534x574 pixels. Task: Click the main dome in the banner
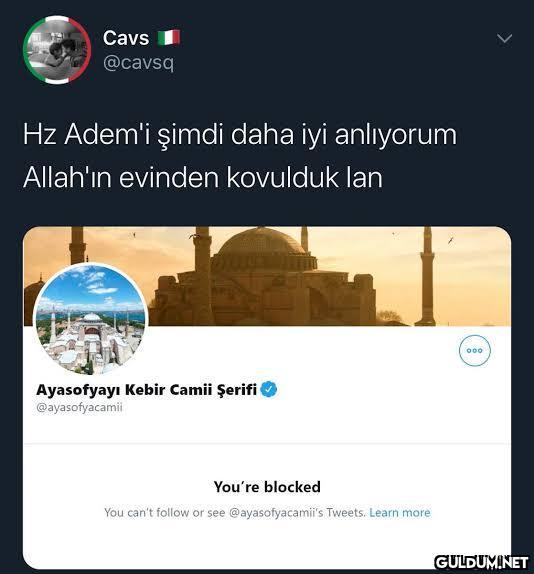point(261,243)
